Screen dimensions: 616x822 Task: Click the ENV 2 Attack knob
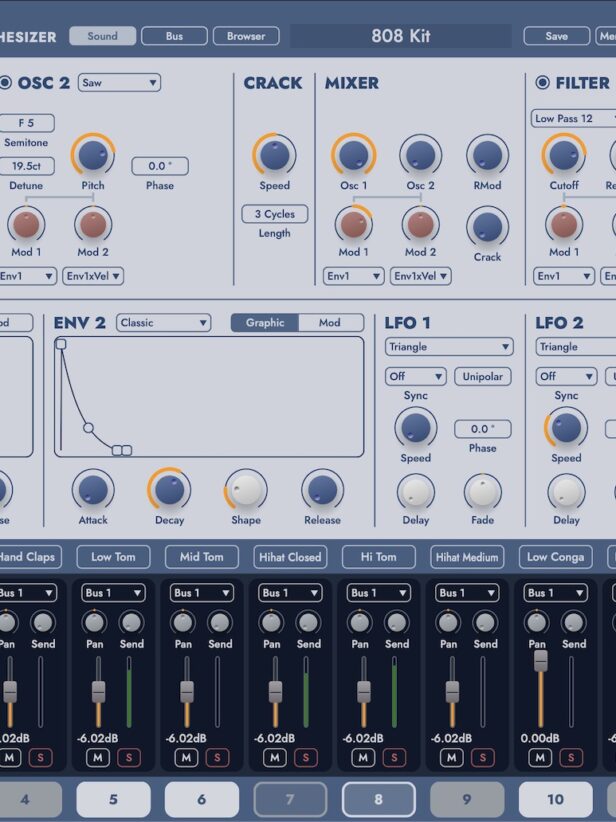point(93,490)
